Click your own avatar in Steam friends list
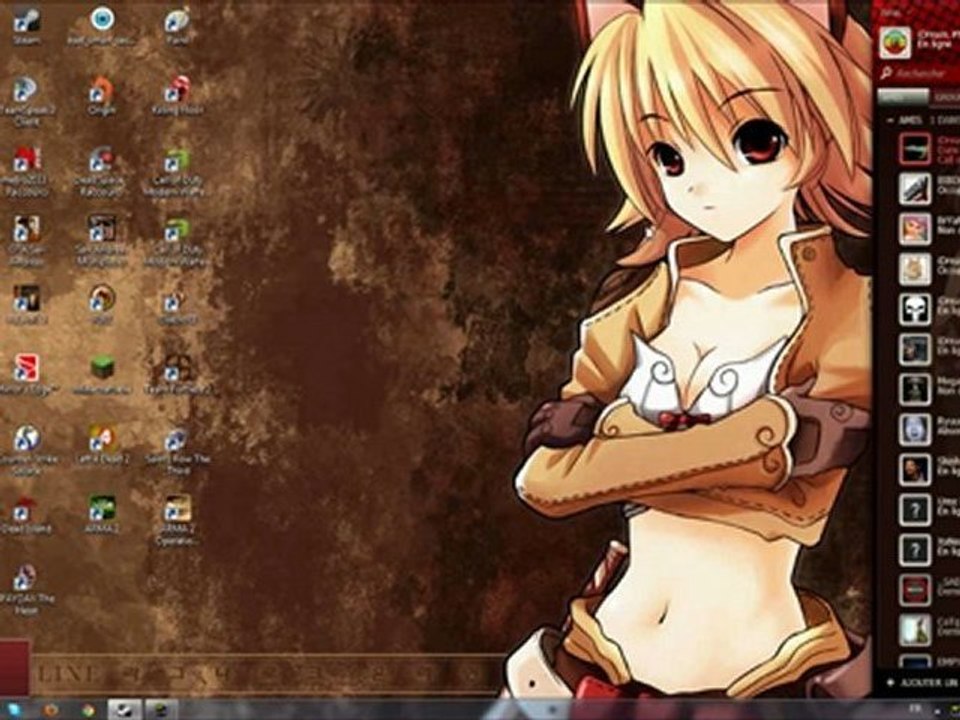Viewport: 960px width, 720px height. point(895,42)
